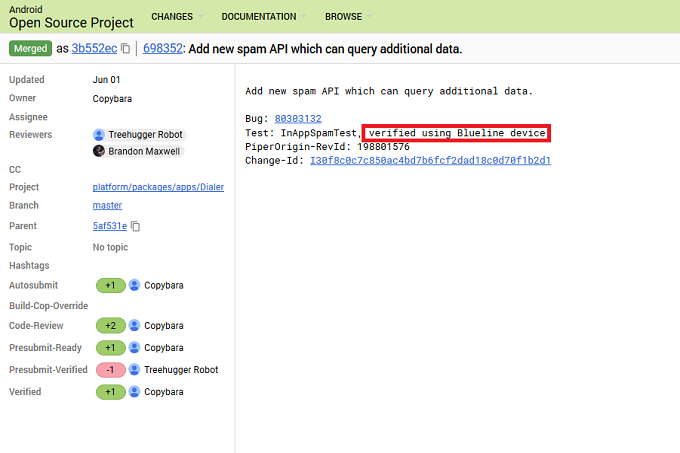Copy parent hash 5af531e with copy icon
The width and height of the screenshot is (680, 453).
[135, 227]
